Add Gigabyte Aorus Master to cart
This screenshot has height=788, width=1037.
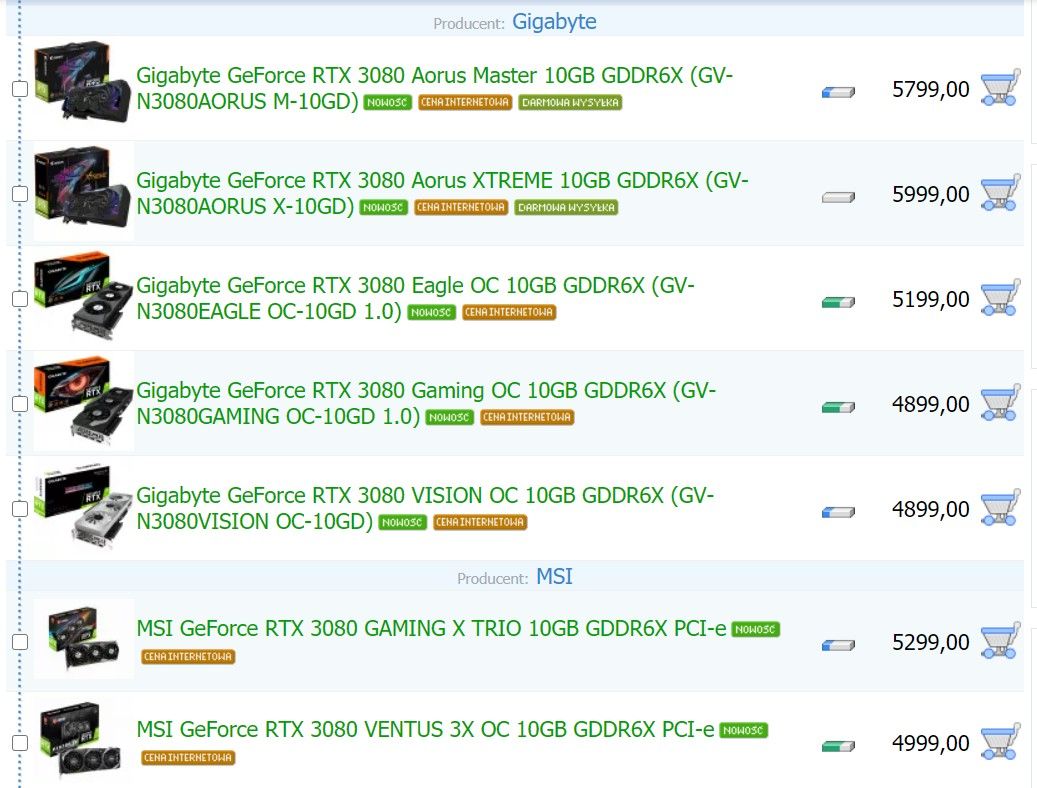(x=999, y=89)
